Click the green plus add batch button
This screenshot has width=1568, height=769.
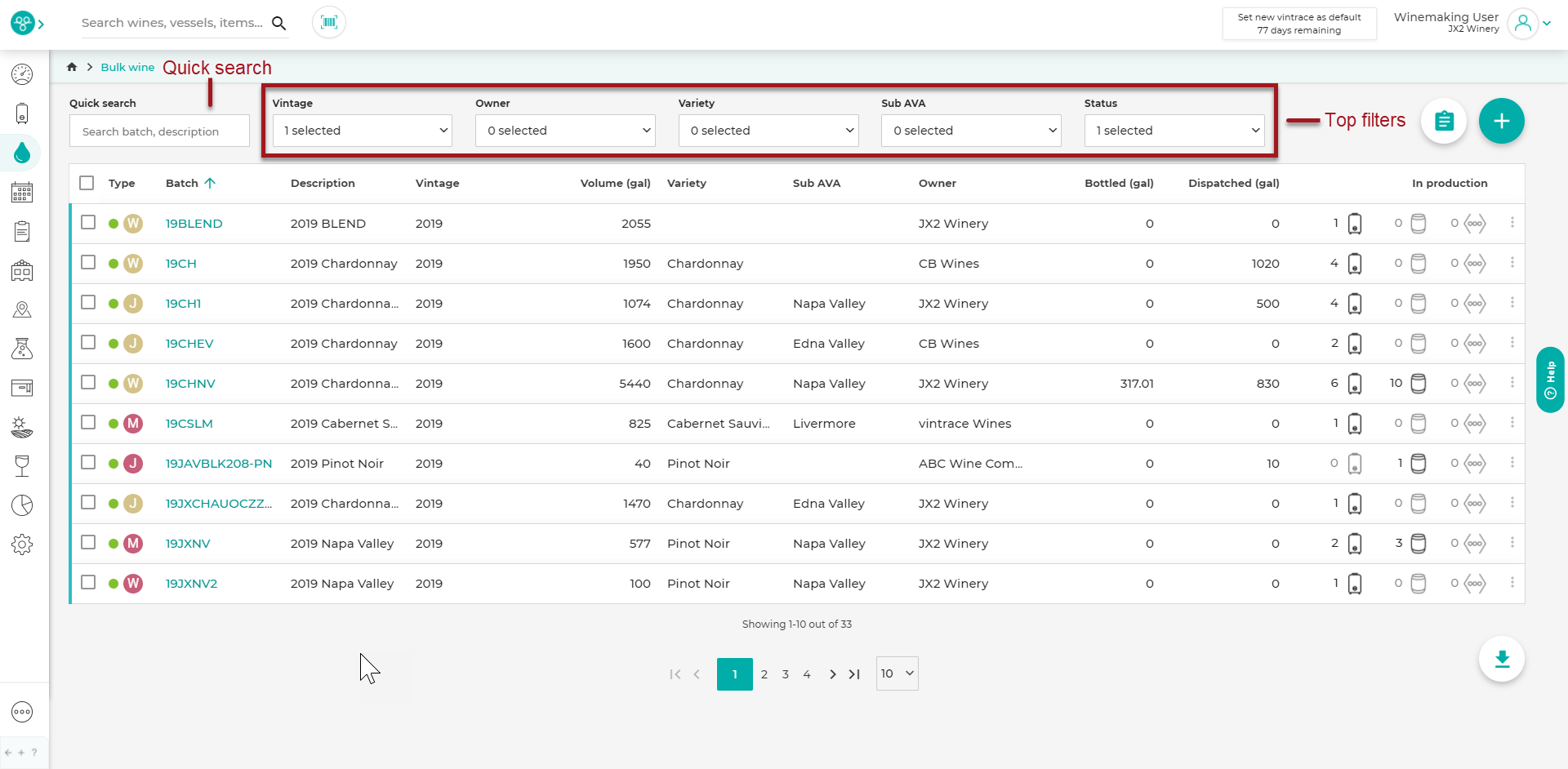tap(1501, 121)
